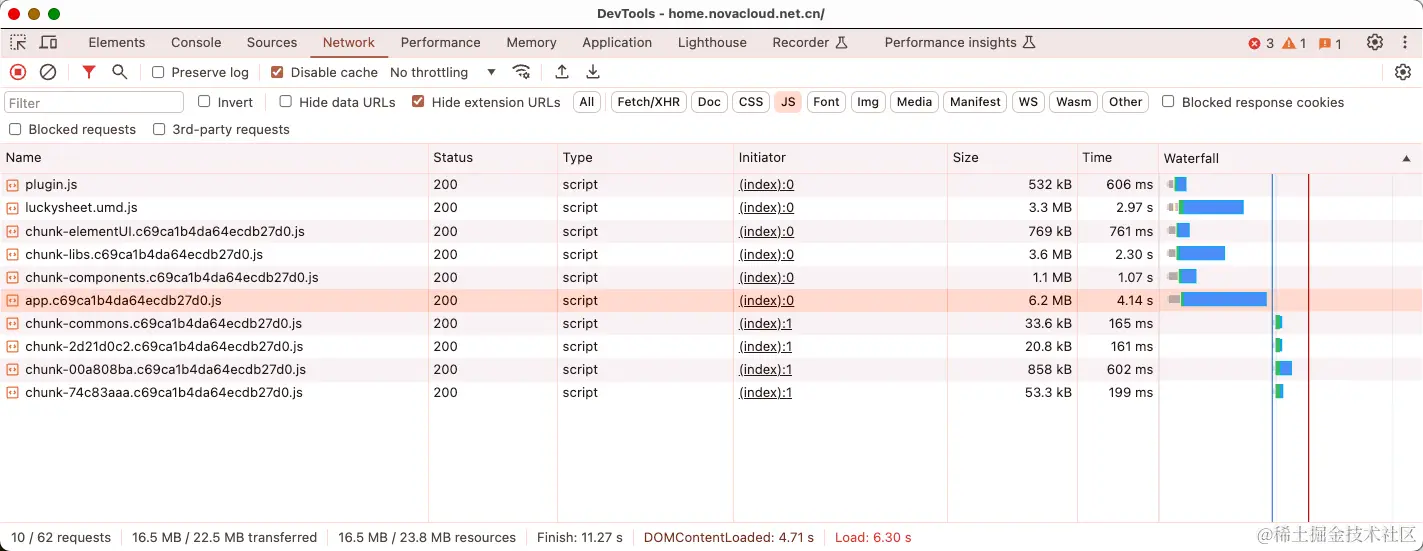Click the script icon beside luckysheet.umd.js
Screen dimensions: 1423x551
[13, 208]
